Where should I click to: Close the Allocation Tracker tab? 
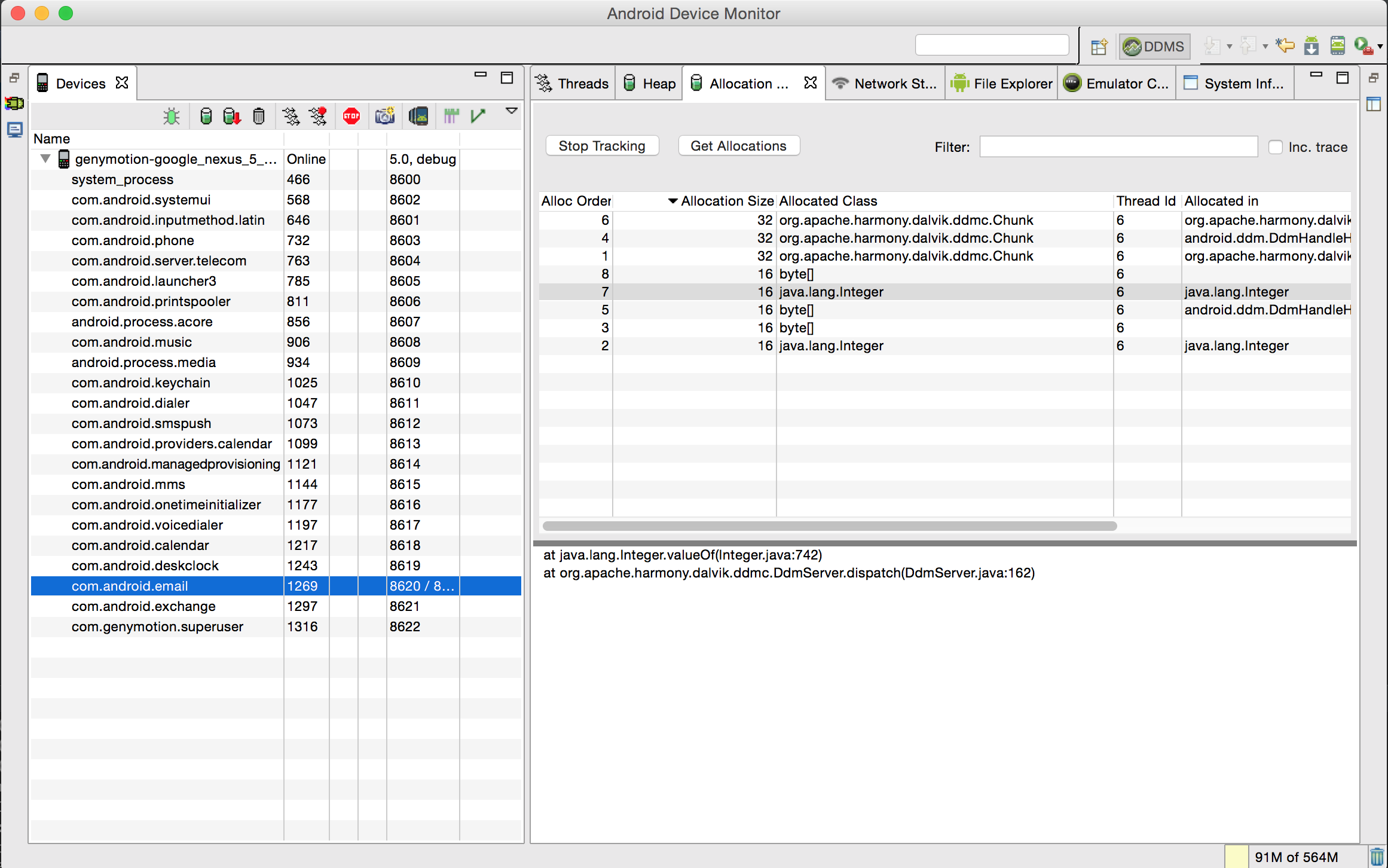point(811,83)
